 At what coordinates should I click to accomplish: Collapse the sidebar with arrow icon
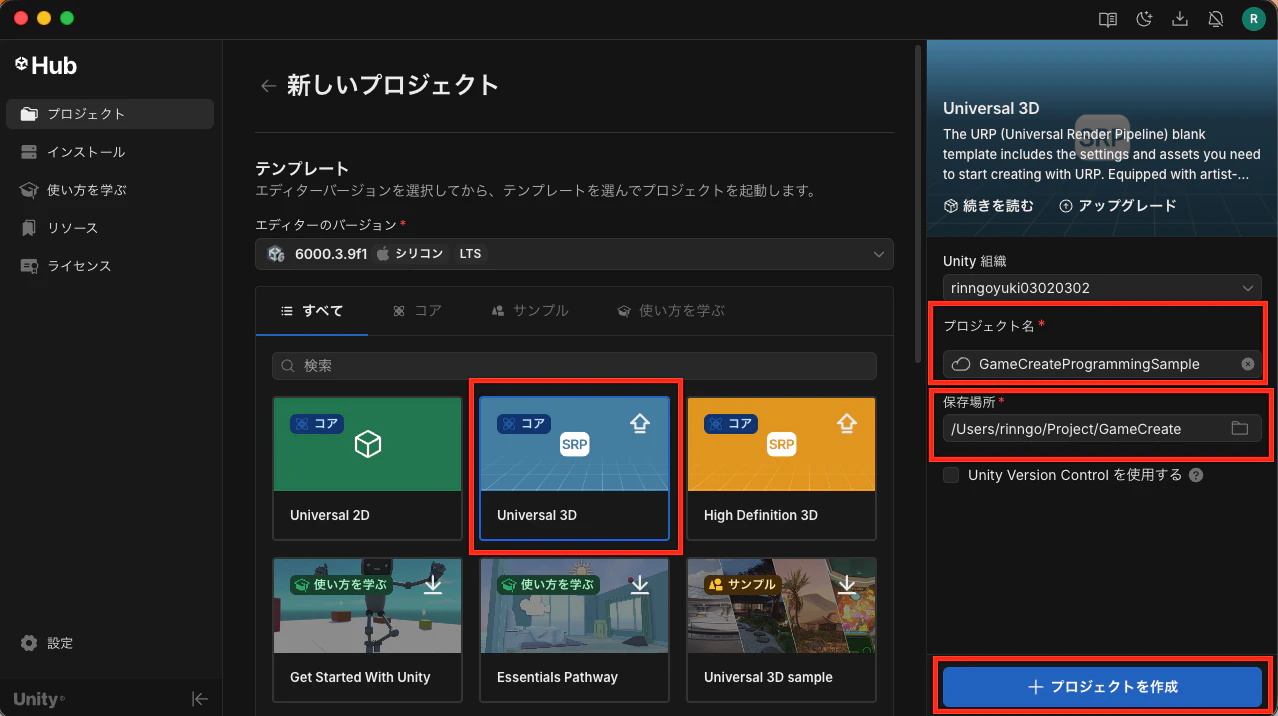tap(200, 699)
